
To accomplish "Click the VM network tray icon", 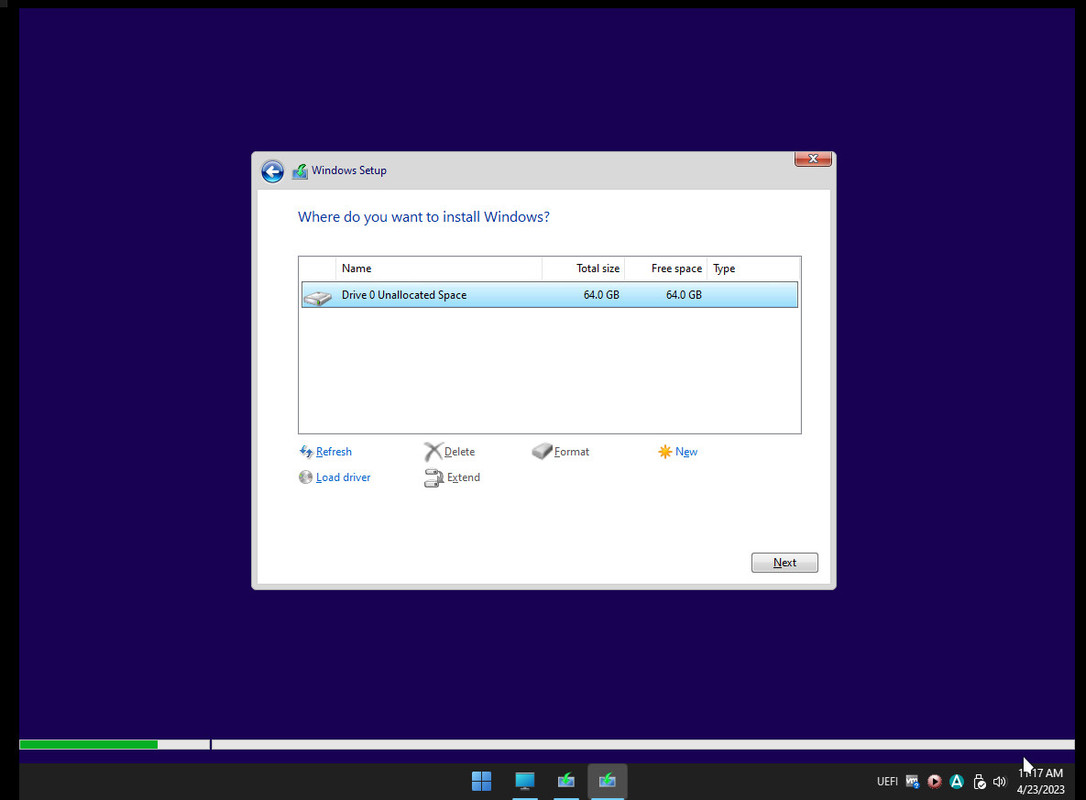I will (913, 782).
